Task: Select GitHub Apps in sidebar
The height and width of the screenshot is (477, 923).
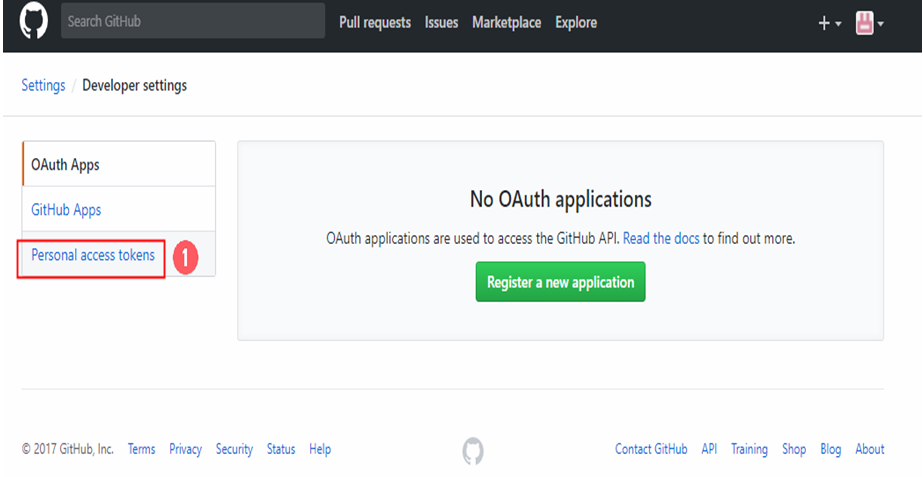Action: point(119,210)
